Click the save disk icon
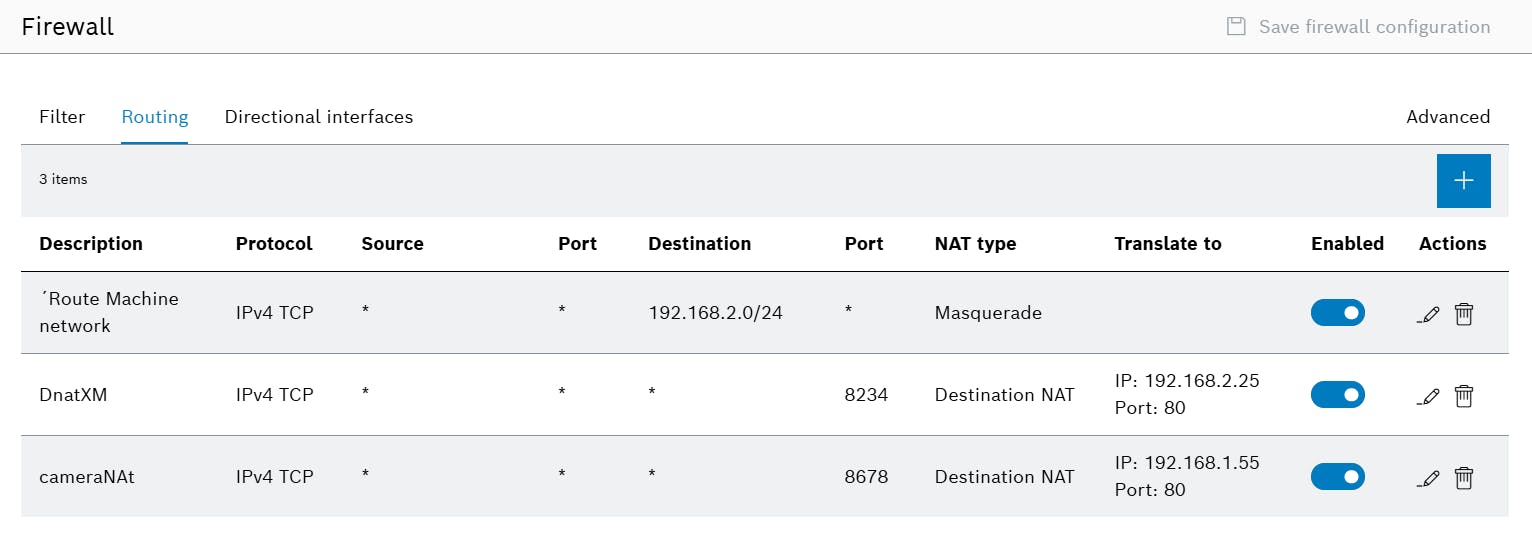 point(1236,27)
